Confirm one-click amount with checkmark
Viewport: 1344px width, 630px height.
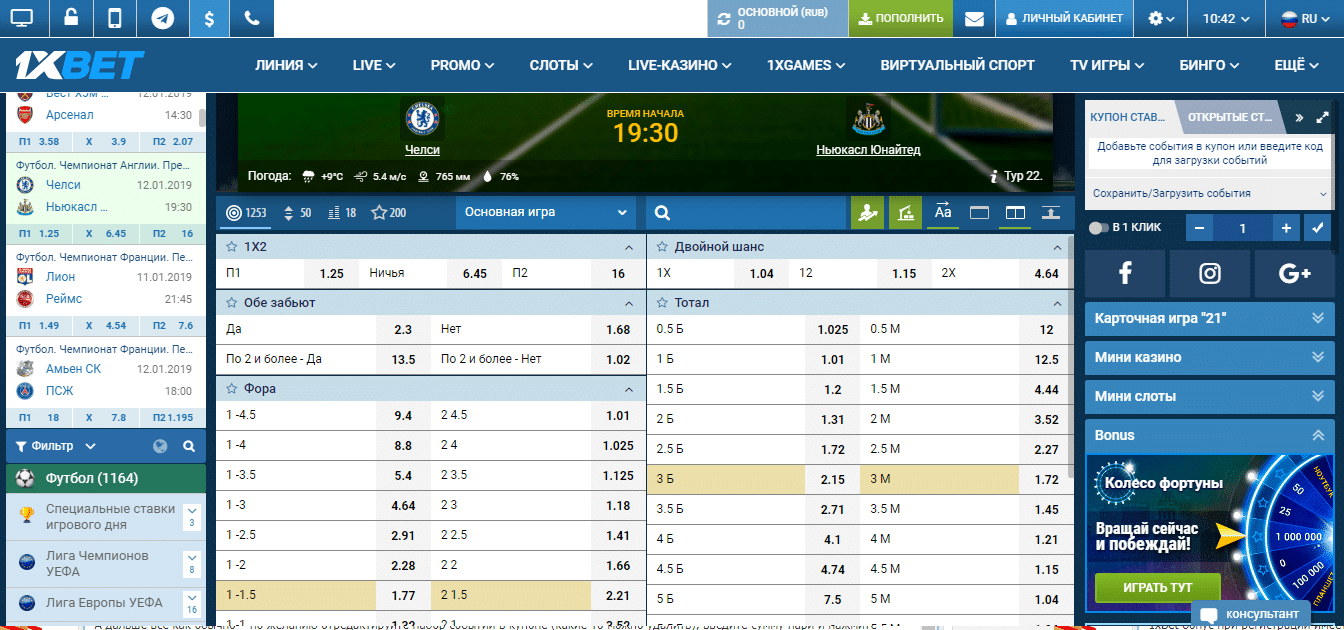[1317, 228]
